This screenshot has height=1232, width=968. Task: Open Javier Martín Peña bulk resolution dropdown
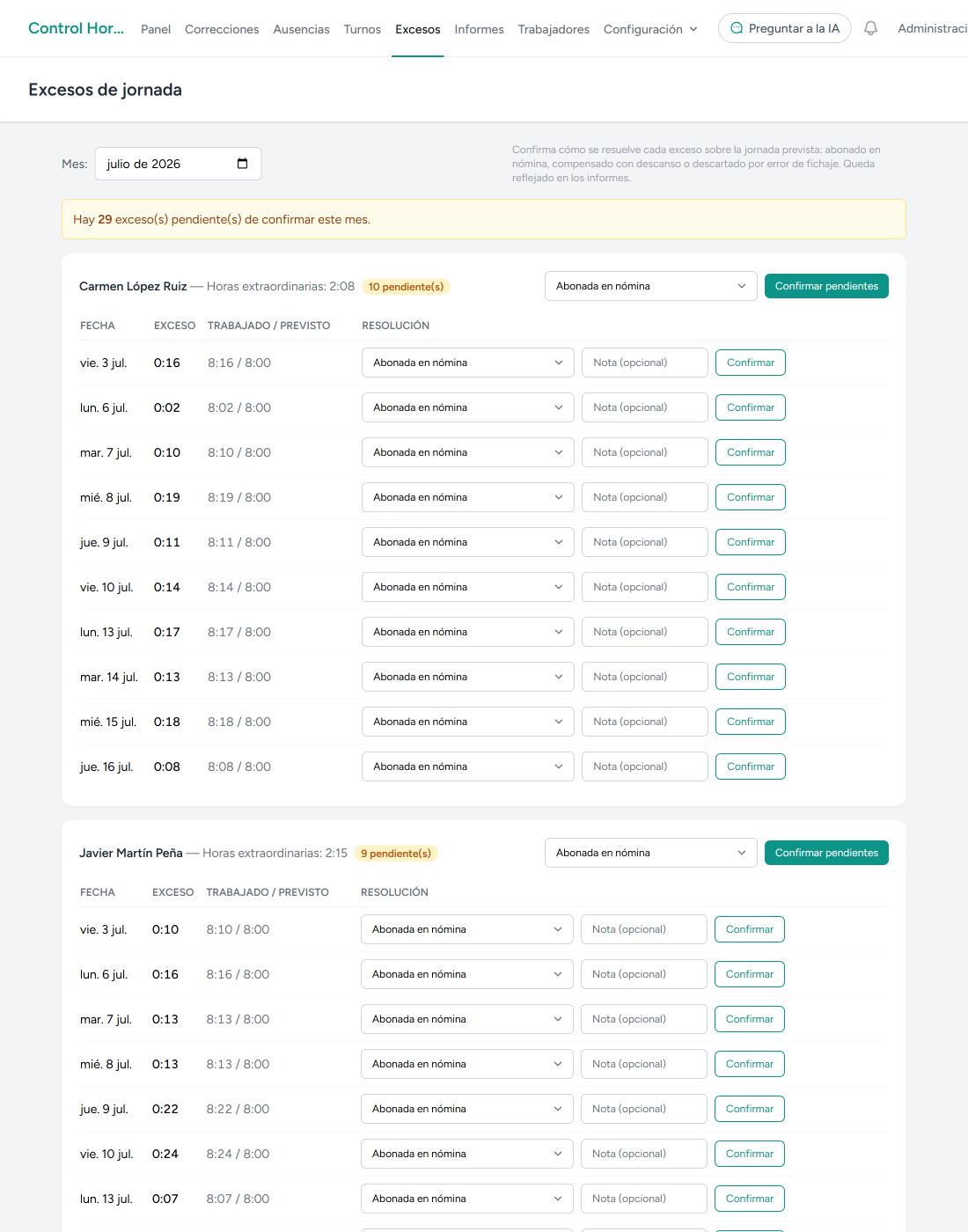[x=651, y=853]
